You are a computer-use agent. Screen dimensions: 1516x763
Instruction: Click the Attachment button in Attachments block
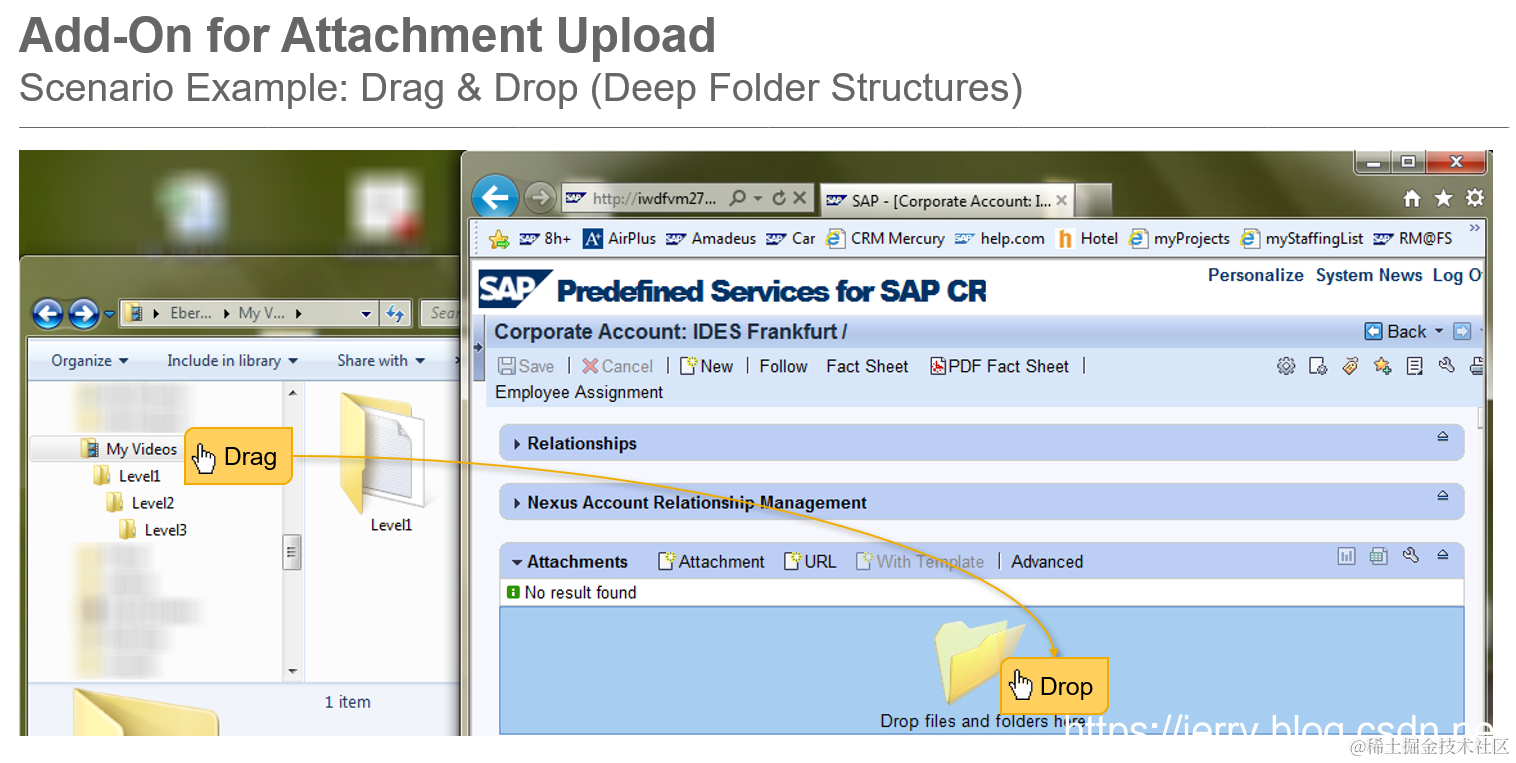pos(711,561)
